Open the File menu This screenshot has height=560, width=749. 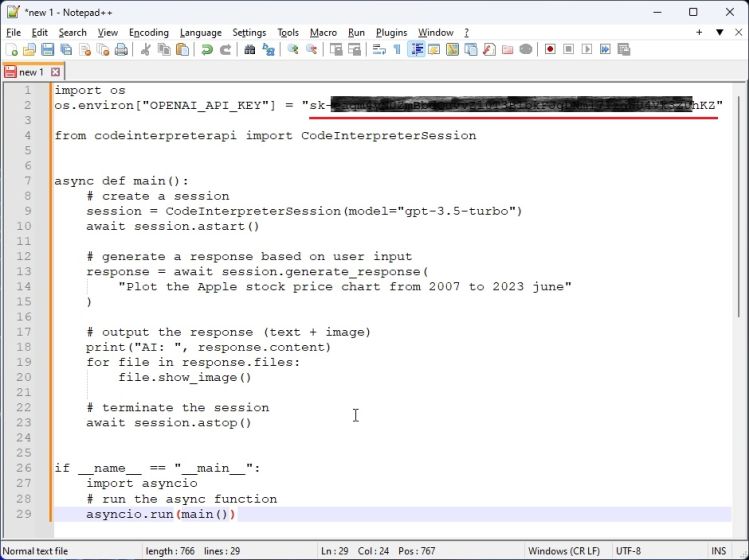pyautogui.click(x=13, y=32)
